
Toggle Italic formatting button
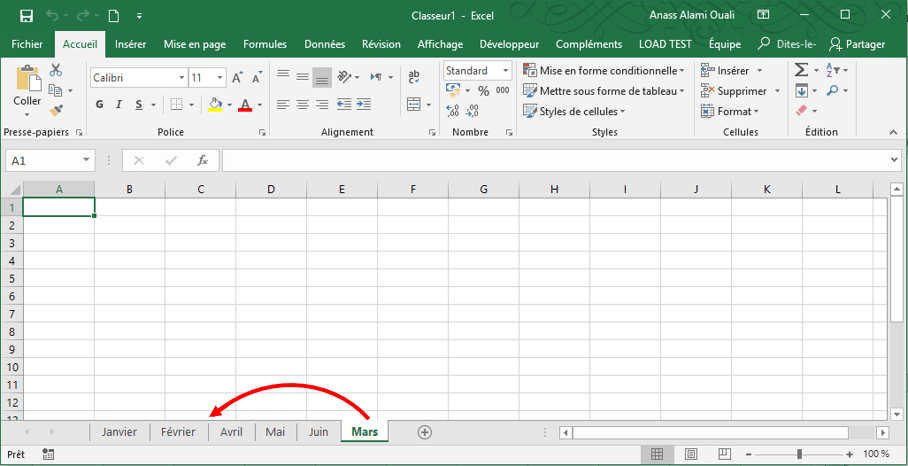point(119,105)
